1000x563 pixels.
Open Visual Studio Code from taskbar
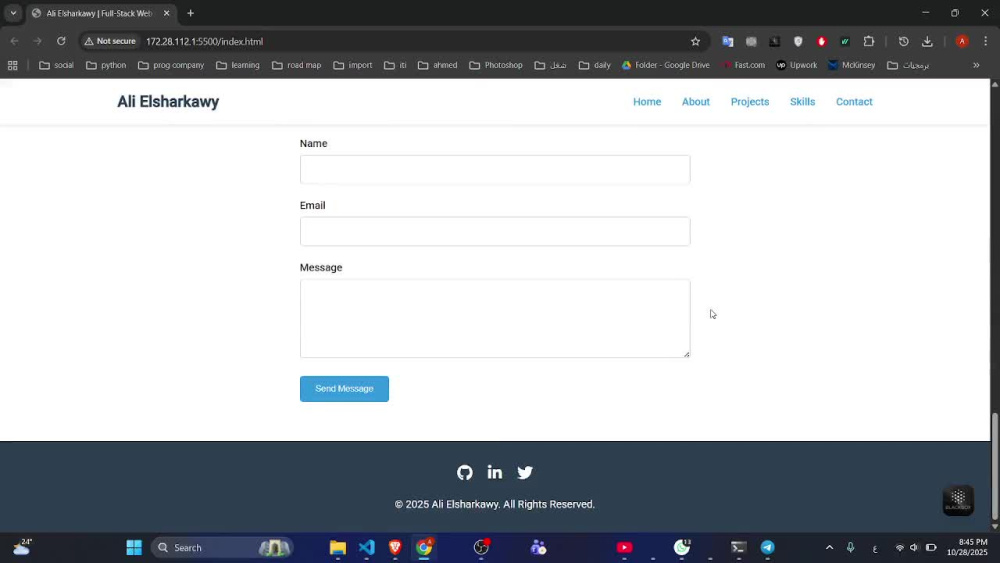(x=367, y=548)
